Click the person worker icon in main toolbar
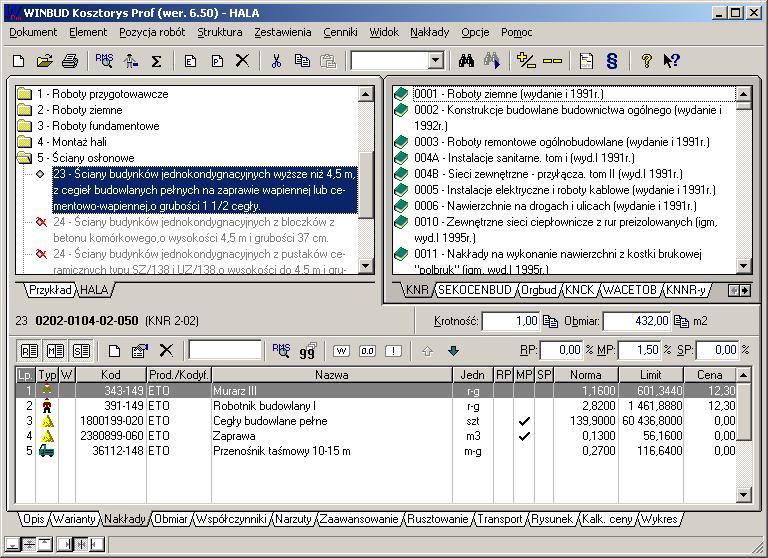The height and width of the screenshot is (558, 768). [x=131, y=61]
